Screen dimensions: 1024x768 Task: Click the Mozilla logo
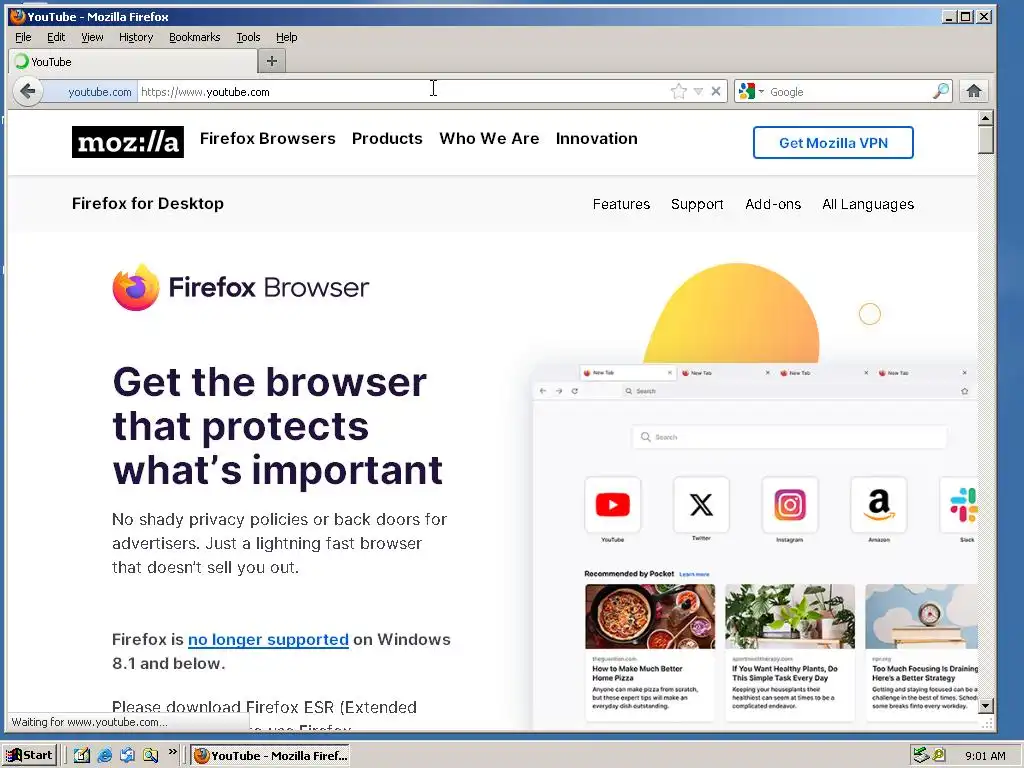(127, 142)
